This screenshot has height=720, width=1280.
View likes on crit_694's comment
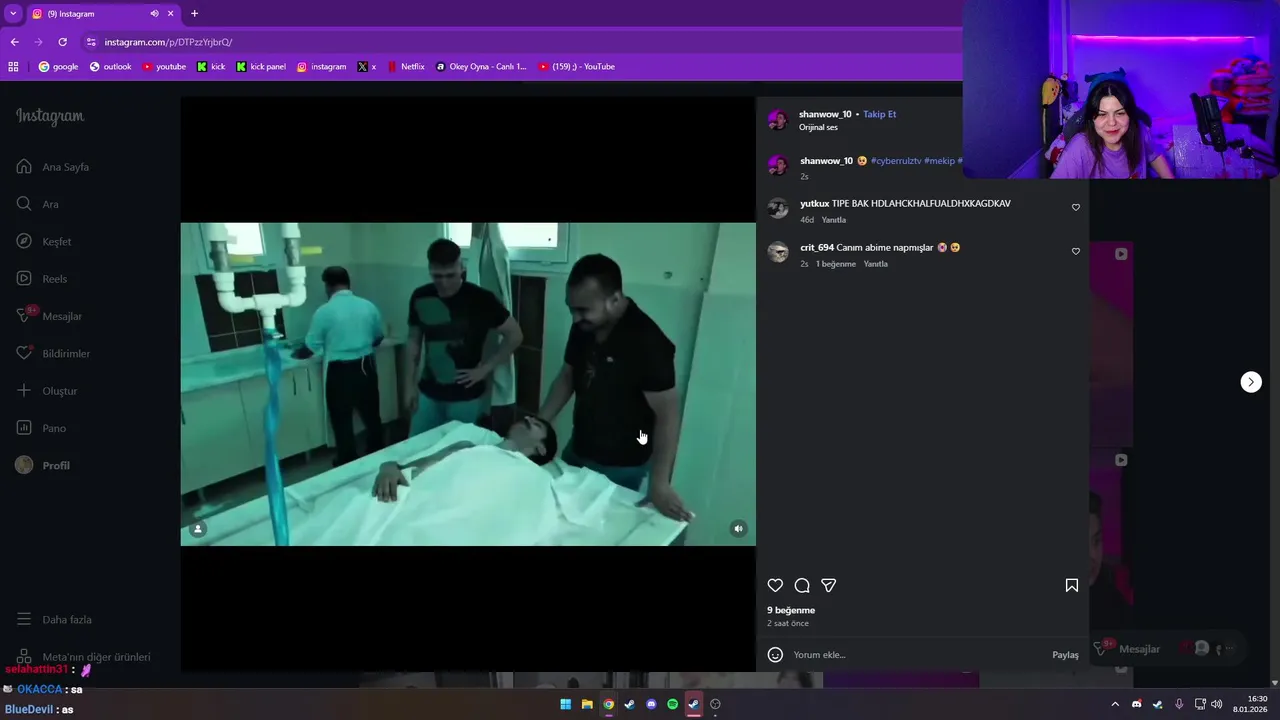point(836,264)
